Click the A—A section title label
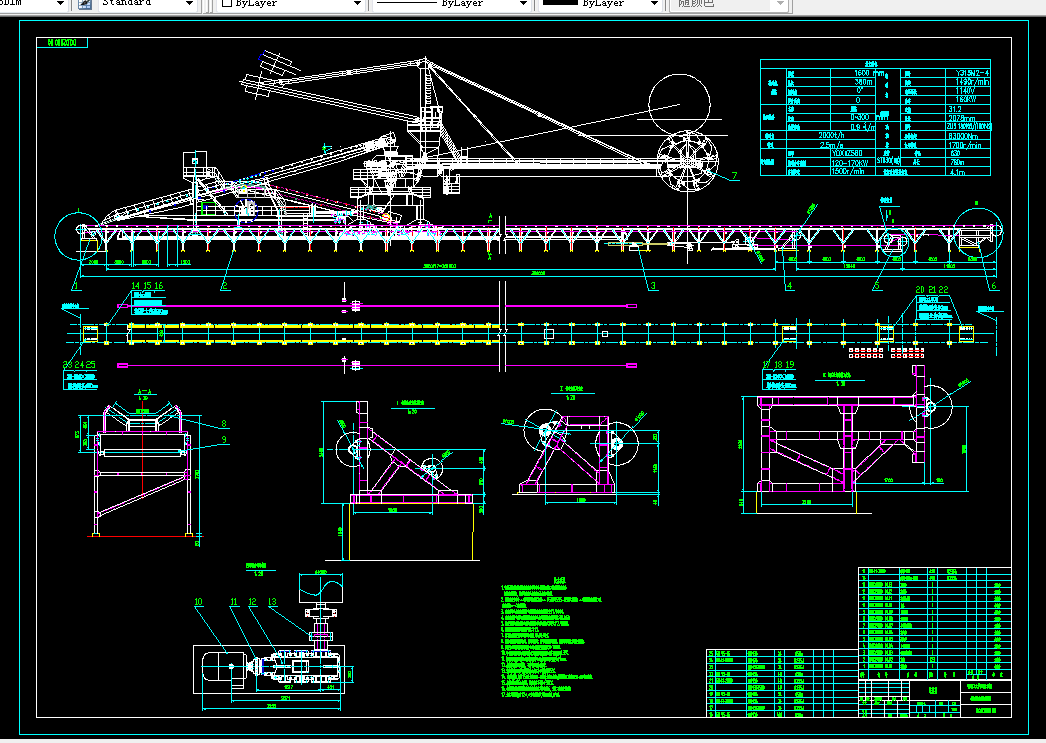The image size is (1046, 743). [145, 392]
